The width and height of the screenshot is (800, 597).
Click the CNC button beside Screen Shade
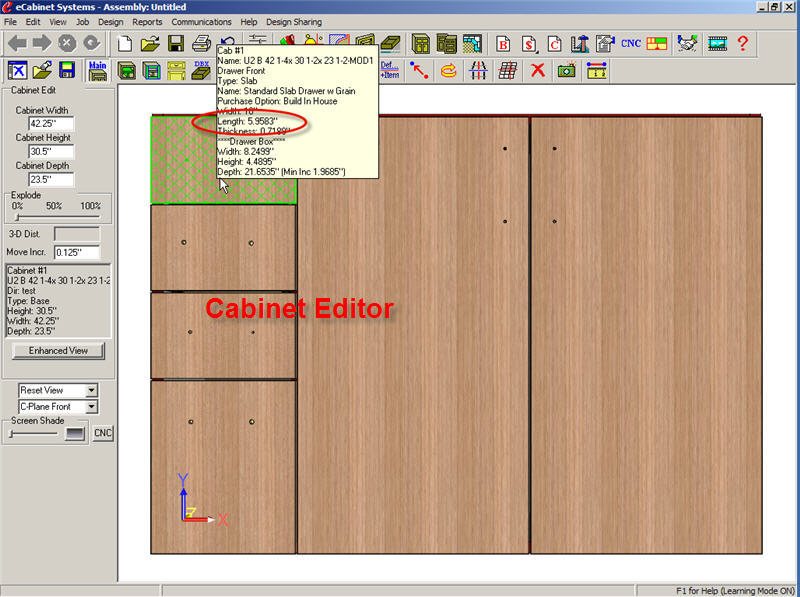pos(103,433)
